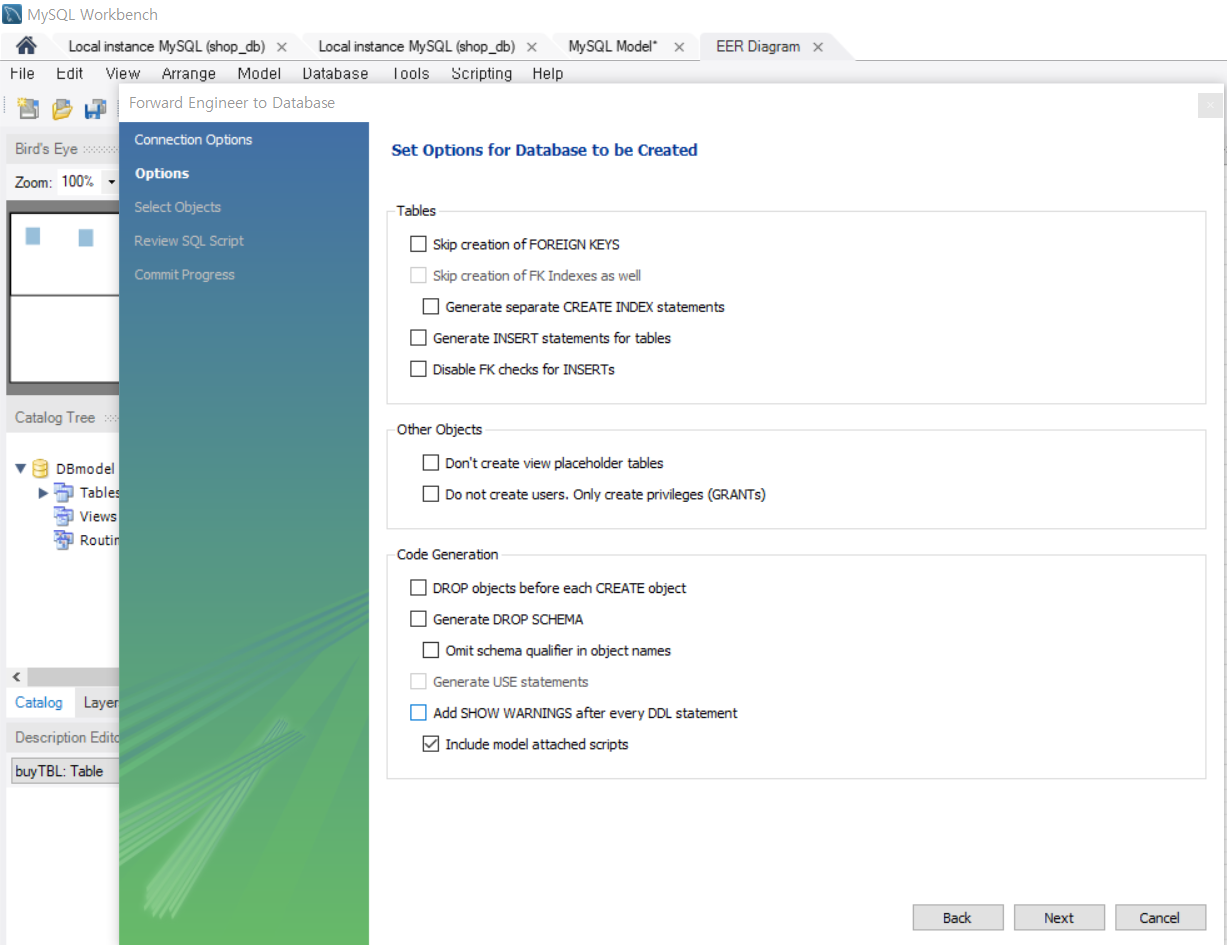Check Do not create users, only GRANTs
Screen dimensions: 1227x945
click(x=431, y=494)
